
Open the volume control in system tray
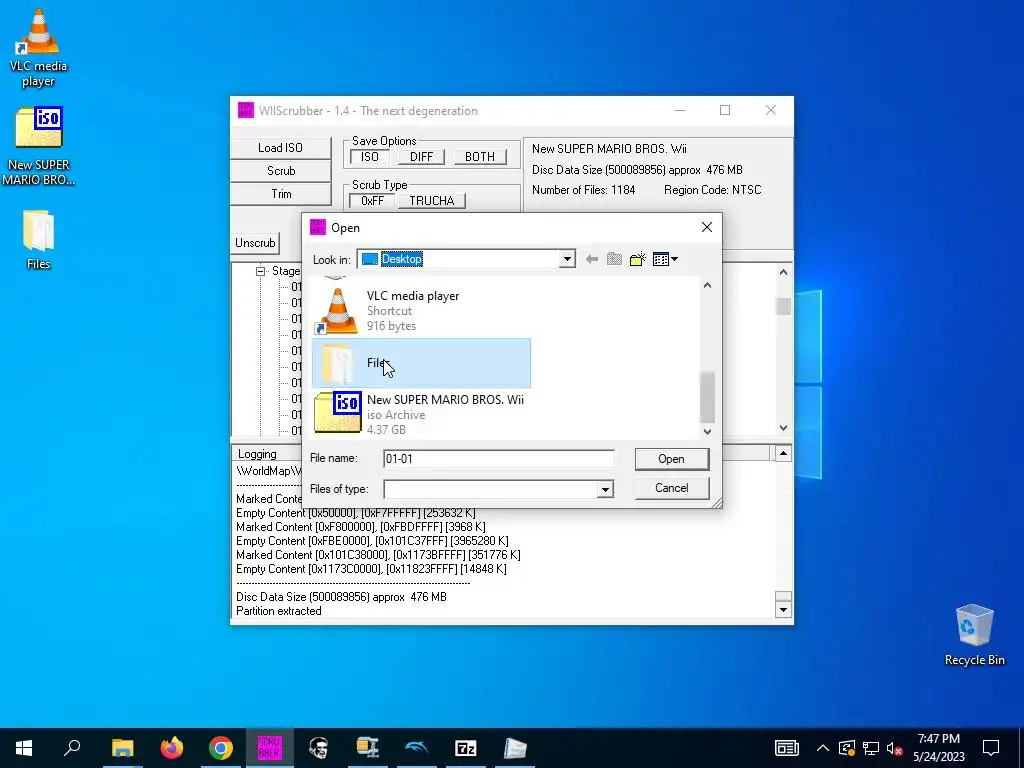click(895, 748)
